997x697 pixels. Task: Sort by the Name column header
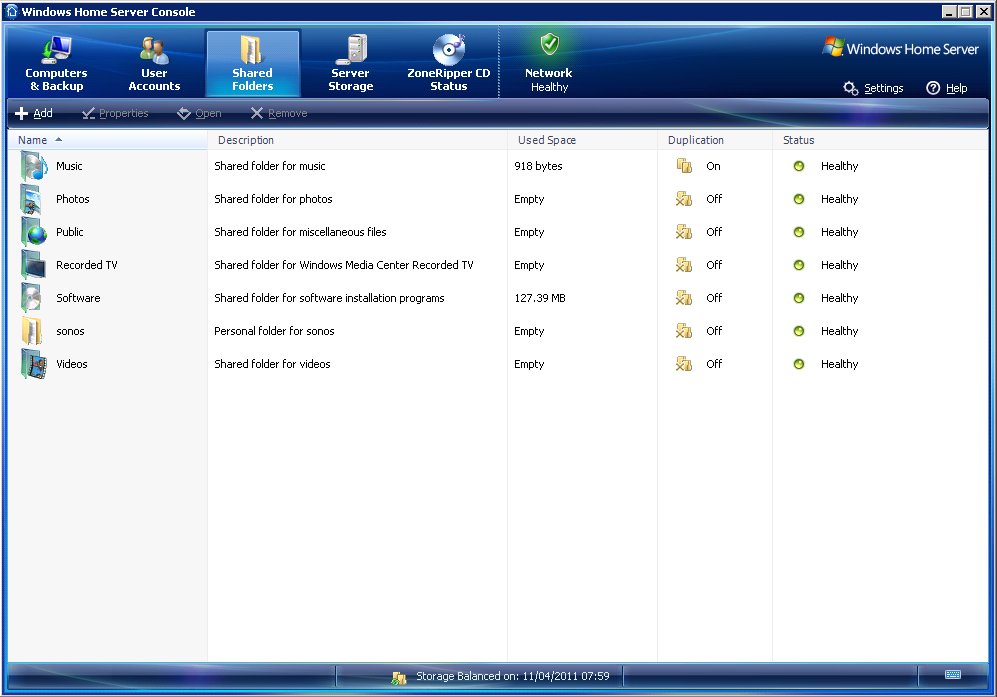(x=107, y=140)
